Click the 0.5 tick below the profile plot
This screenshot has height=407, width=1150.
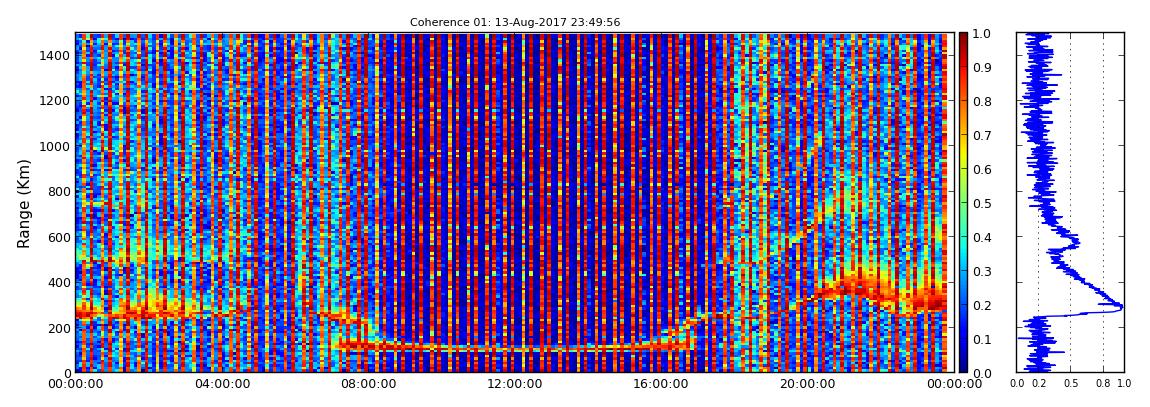[1071, 384]
